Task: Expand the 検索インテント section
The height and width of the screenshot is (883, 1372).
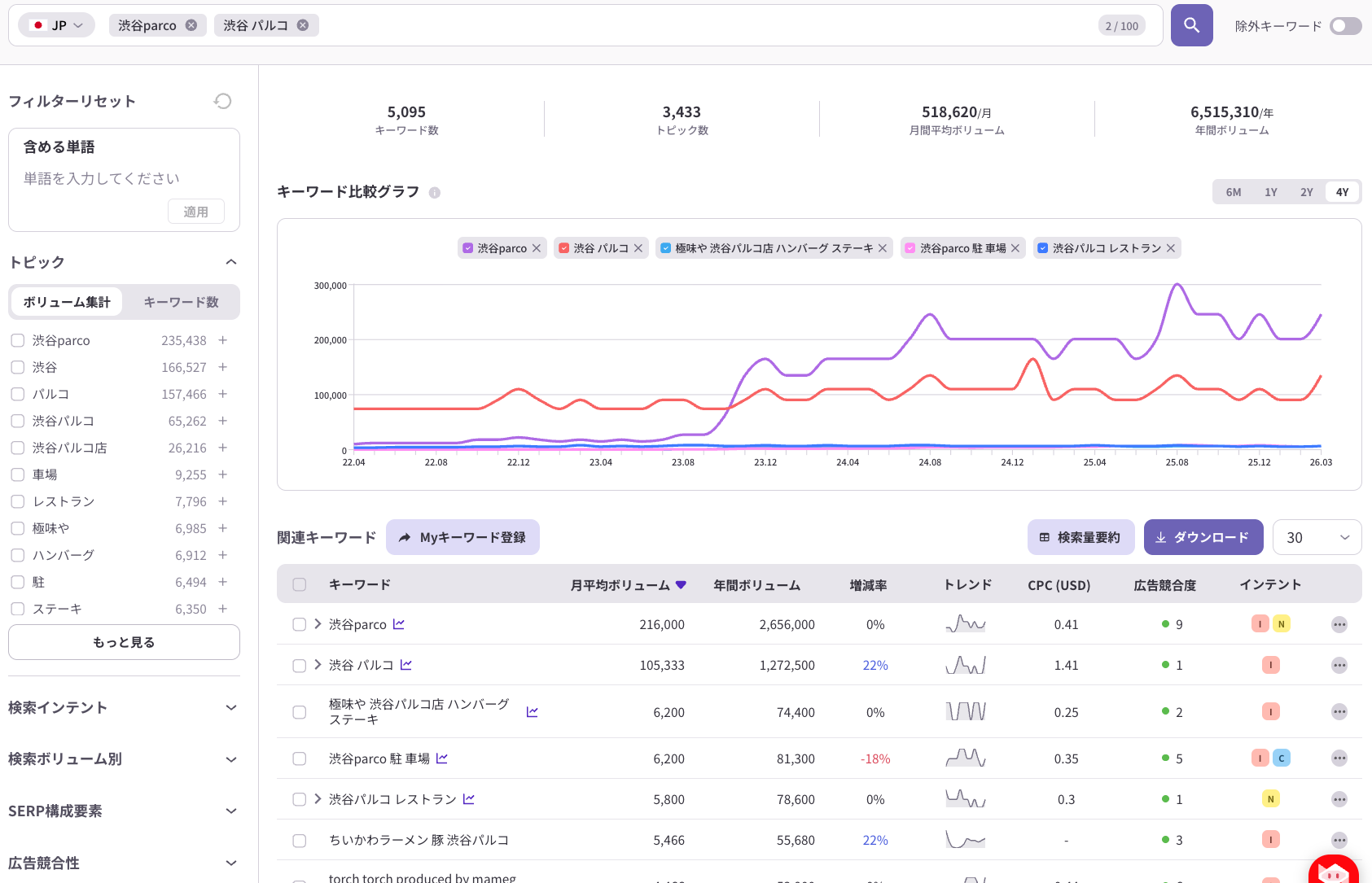Action: tap(231, 708)
